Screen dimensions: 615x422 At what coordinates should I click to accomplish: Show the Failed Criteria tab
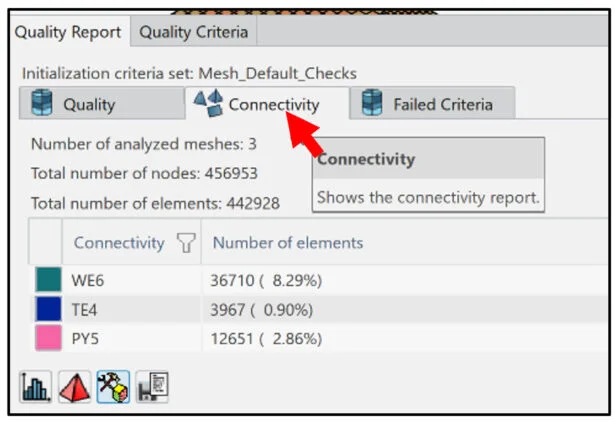(x=442, y=104)
